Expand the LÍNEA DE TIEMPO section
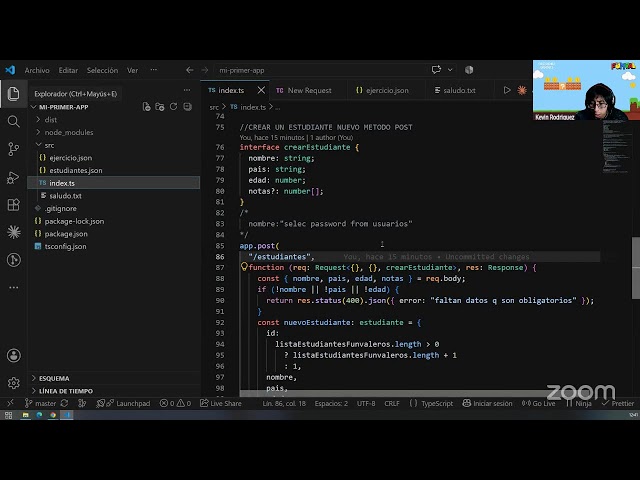The width and height of the screenshot is (640, 480). 66,391
